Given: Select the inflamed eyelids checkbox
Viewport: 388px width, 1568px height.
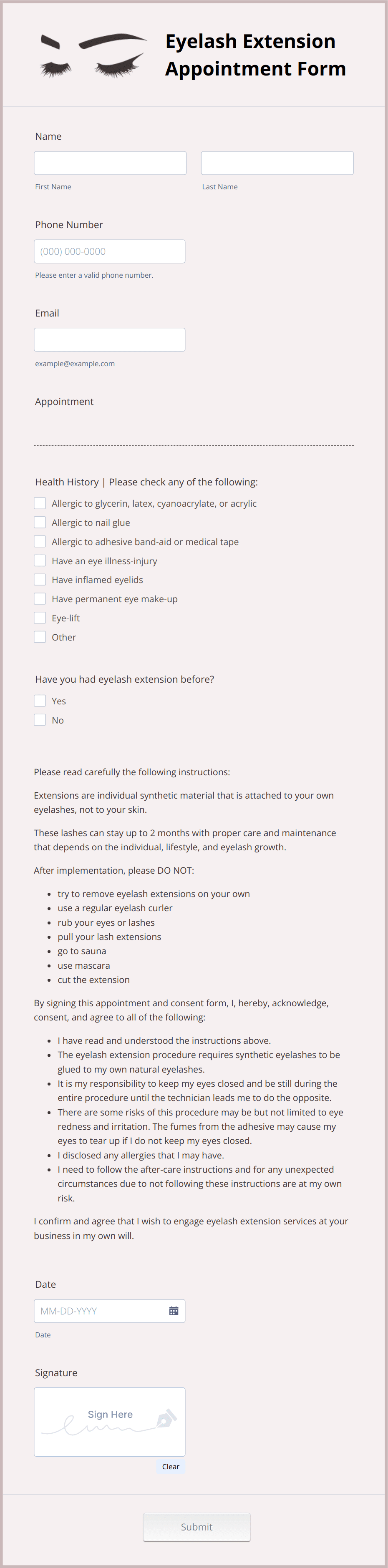Looking at the screenshot, I should tap(40, 579).
